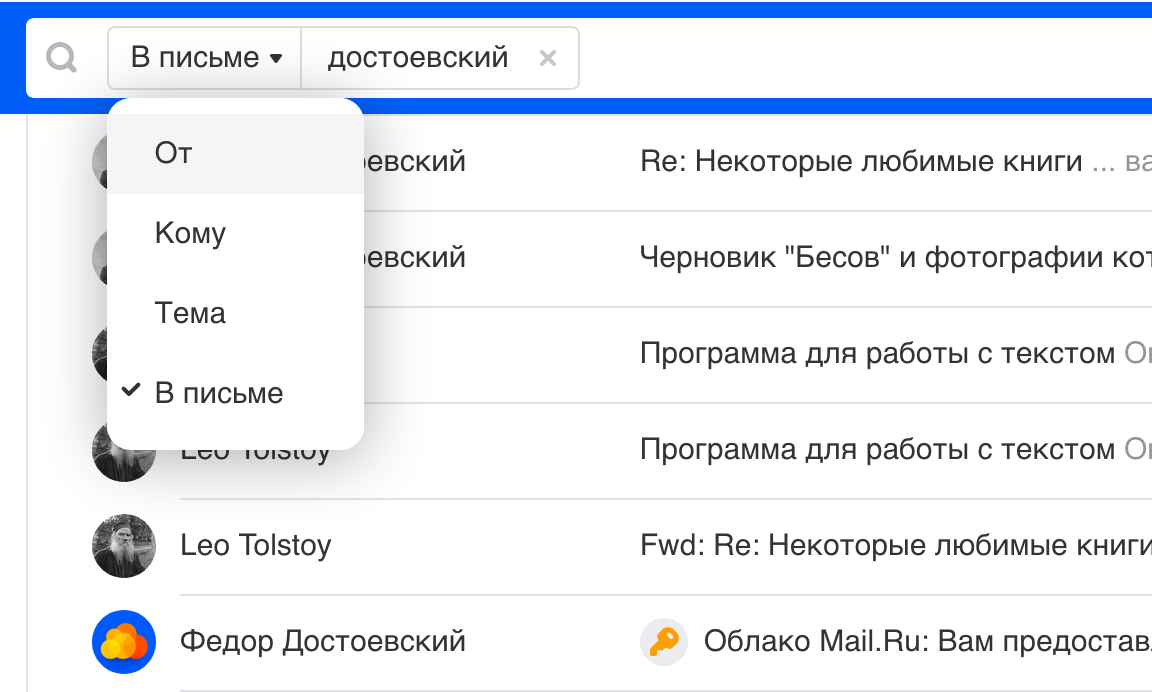Click the key icon in the Облако Mail.Ru email
The height and width of the screenshot is (692, 1152).
[x=664, y=641]
